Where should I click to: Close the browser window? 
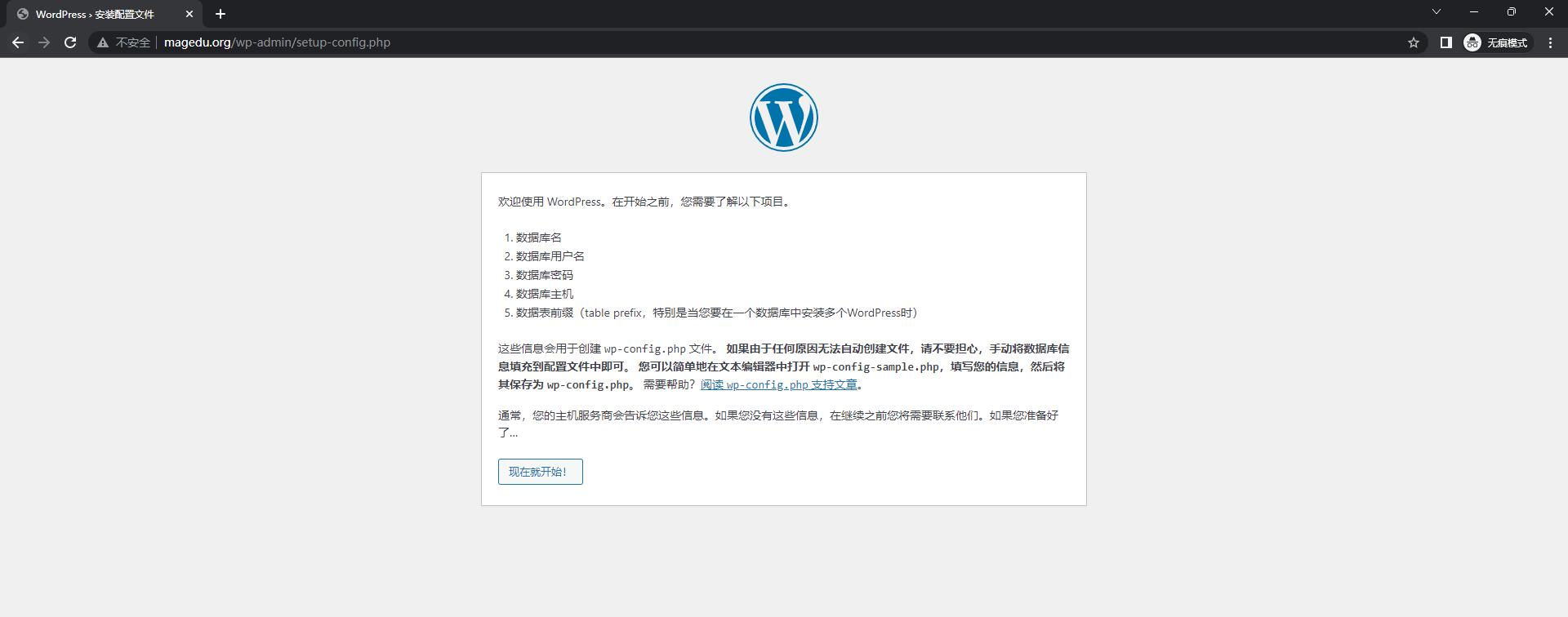(x=1549, y=11)
